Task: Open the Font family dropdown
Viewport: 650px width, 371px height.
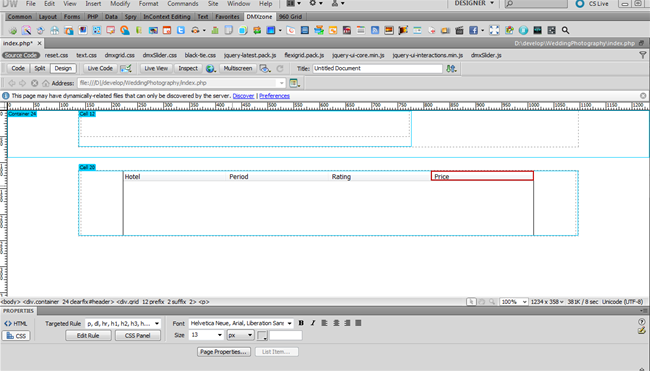Action: click(x=289, y=323)
